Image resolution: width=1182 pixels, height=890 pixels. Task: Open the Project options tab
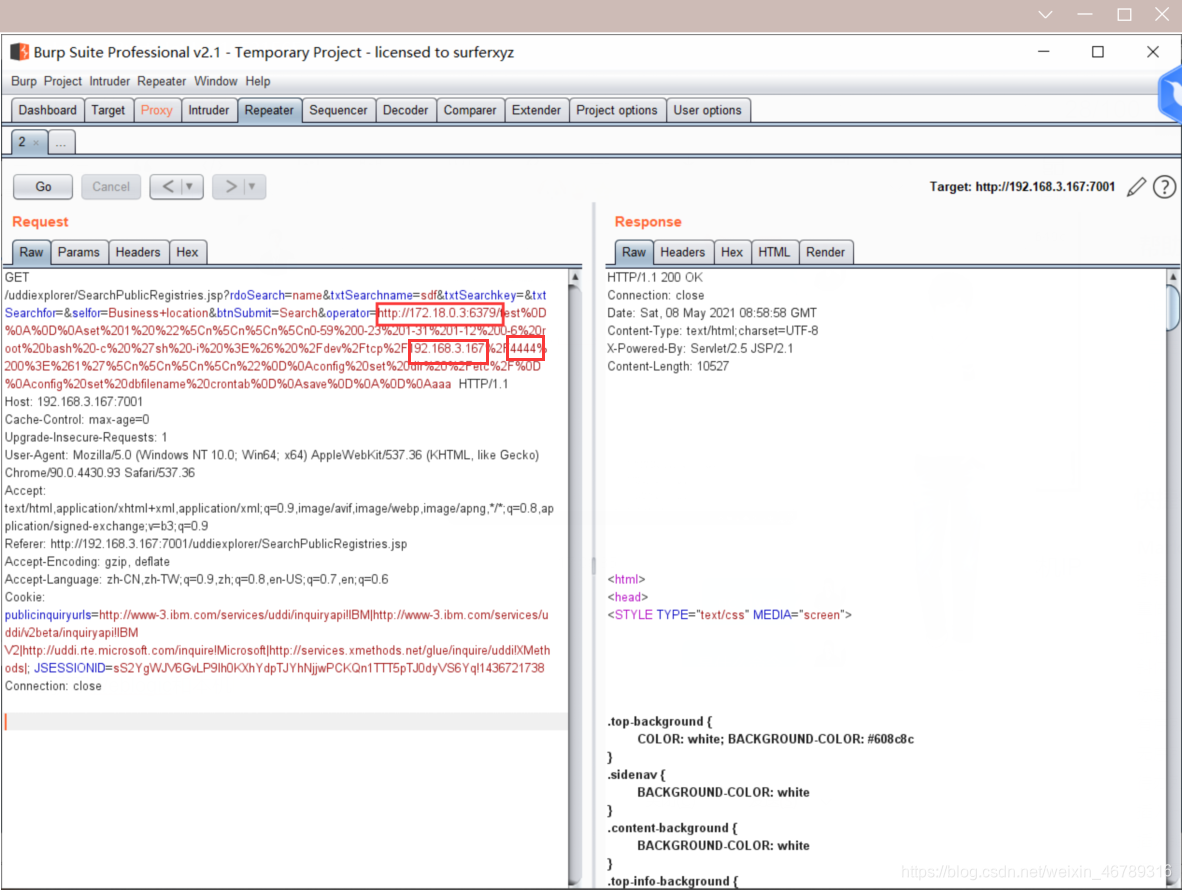click(617, 110)
